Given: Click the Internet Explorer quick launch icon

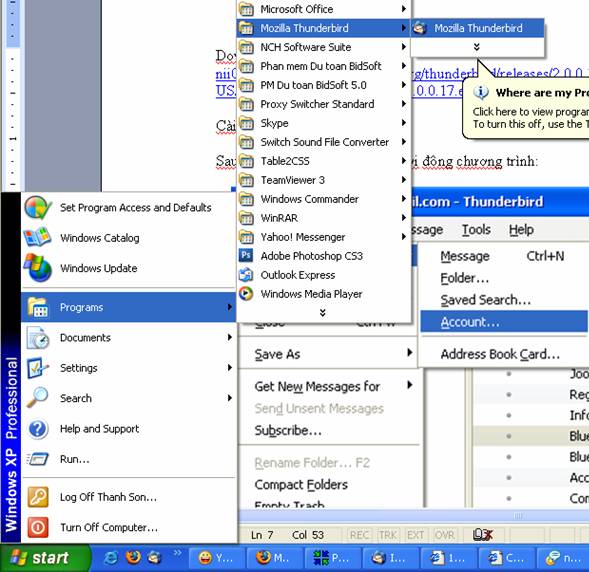Looking at the screenshot, I should 111,558.
